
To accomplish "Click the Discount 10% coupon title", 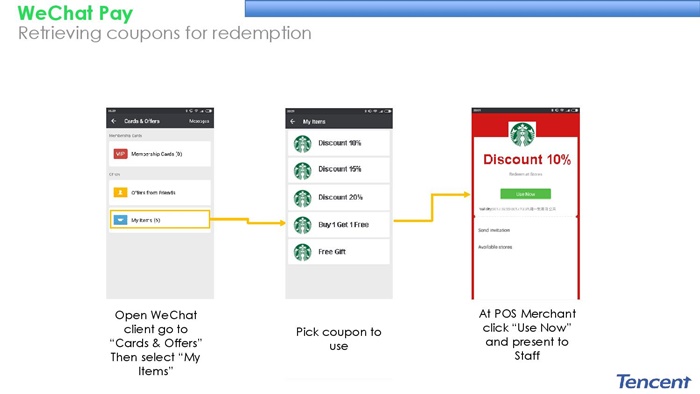I will pyautogui.click(x=527, y=160).
